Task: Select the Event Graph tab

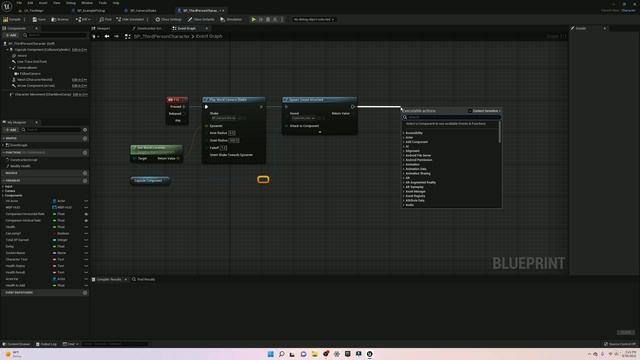Action: [184, 28]
